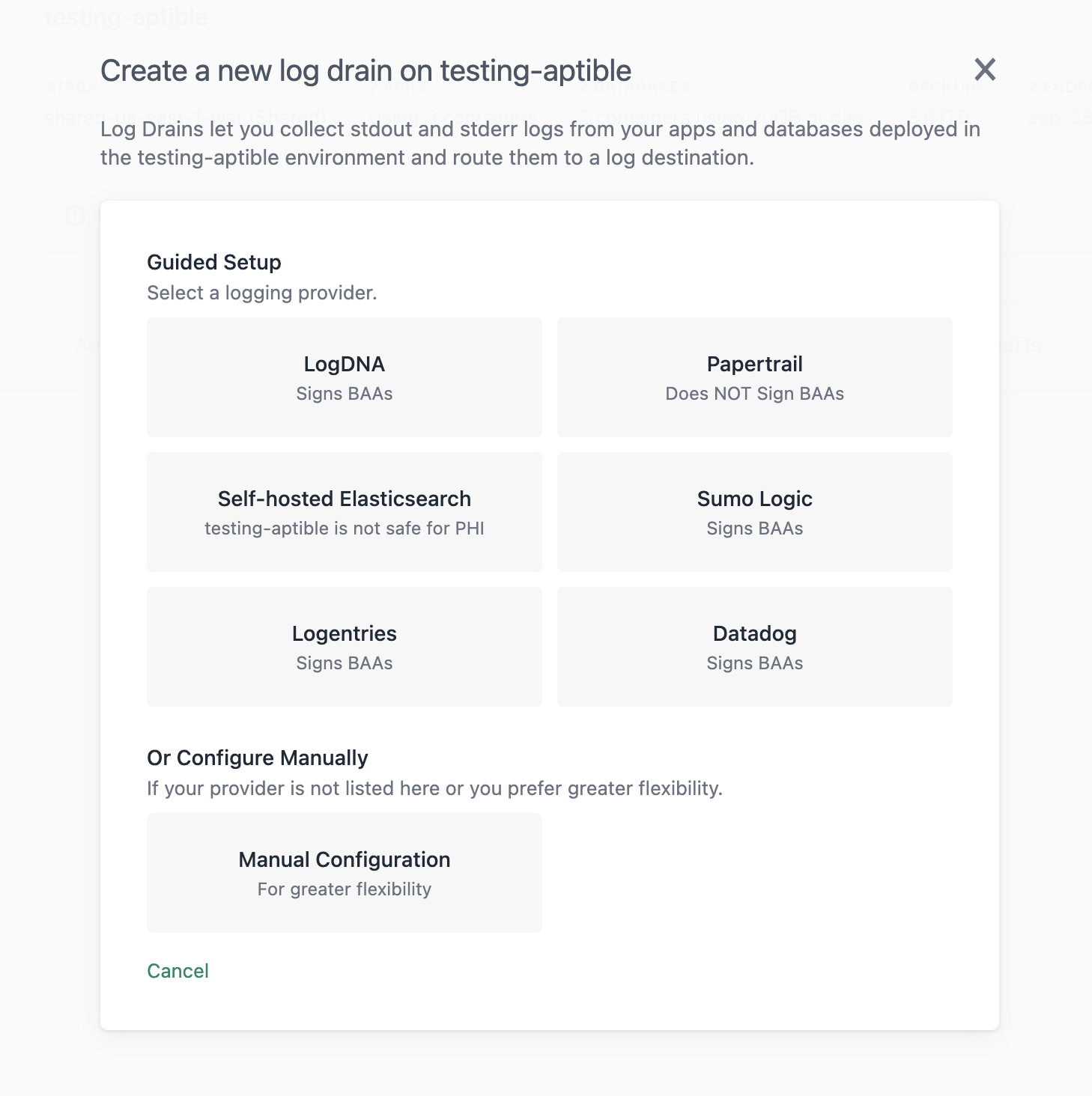Click the 'Select a logging provider.' text
1092x1096 pixels.
(x=262, y=293)
